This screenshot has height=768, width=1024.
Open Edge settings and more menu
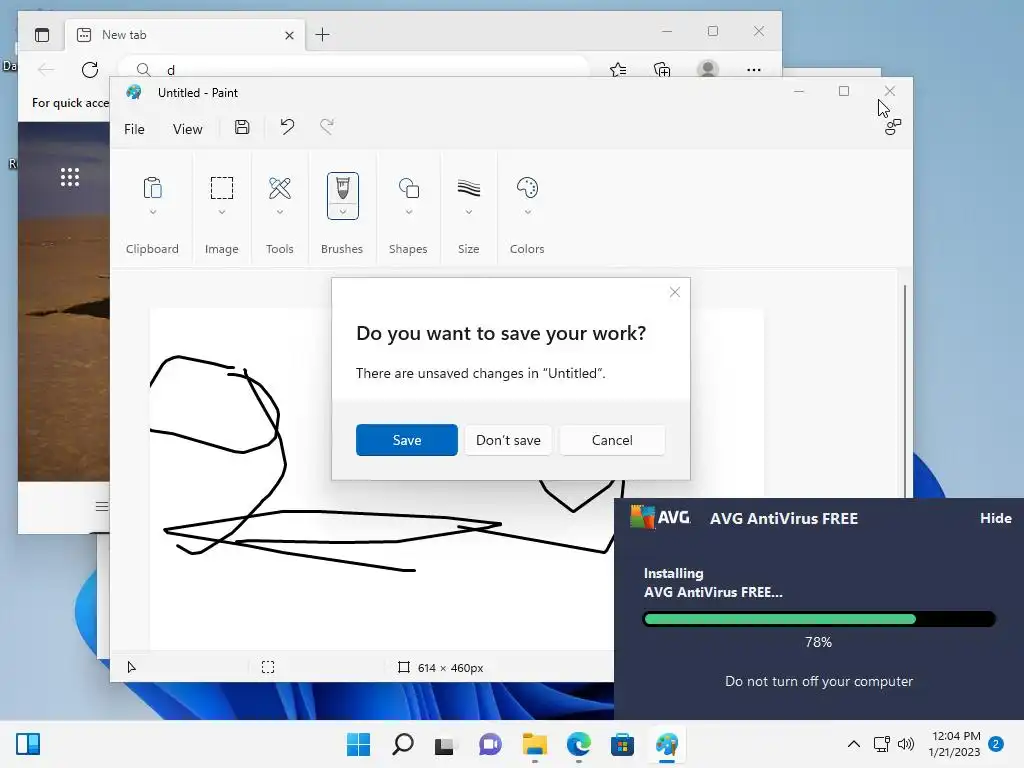754,70
